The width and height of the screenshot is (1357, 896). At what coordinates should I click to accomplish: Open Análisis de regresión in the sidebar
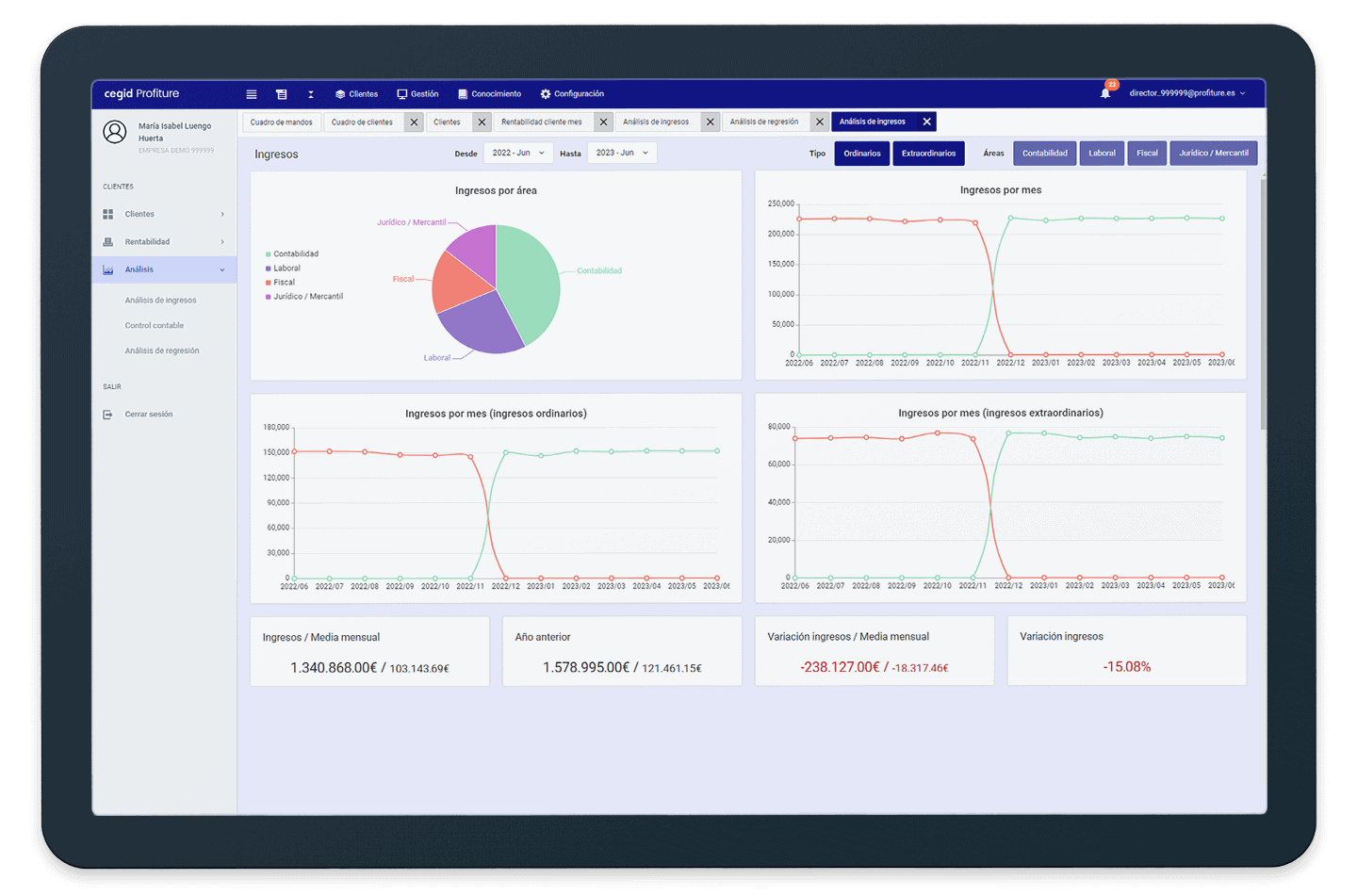click(162, 351)
